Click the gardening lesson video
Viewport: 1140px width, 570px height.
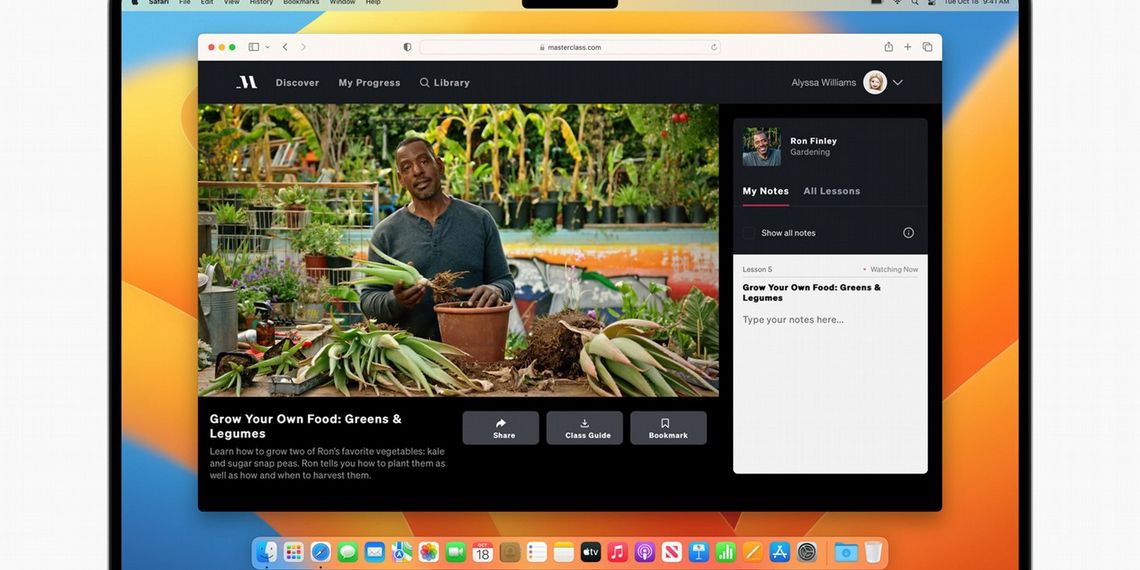point(458,250)
